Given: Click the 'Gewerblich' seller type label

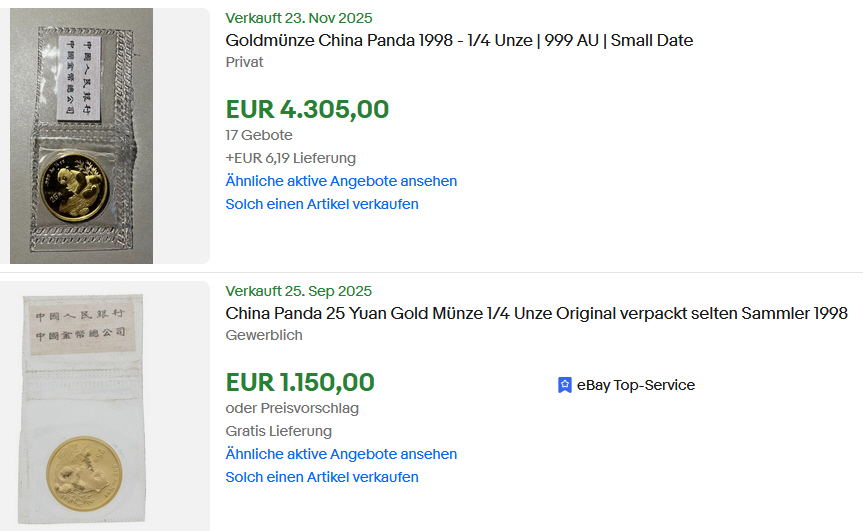Looking at the screenshot, I should 264,335.
